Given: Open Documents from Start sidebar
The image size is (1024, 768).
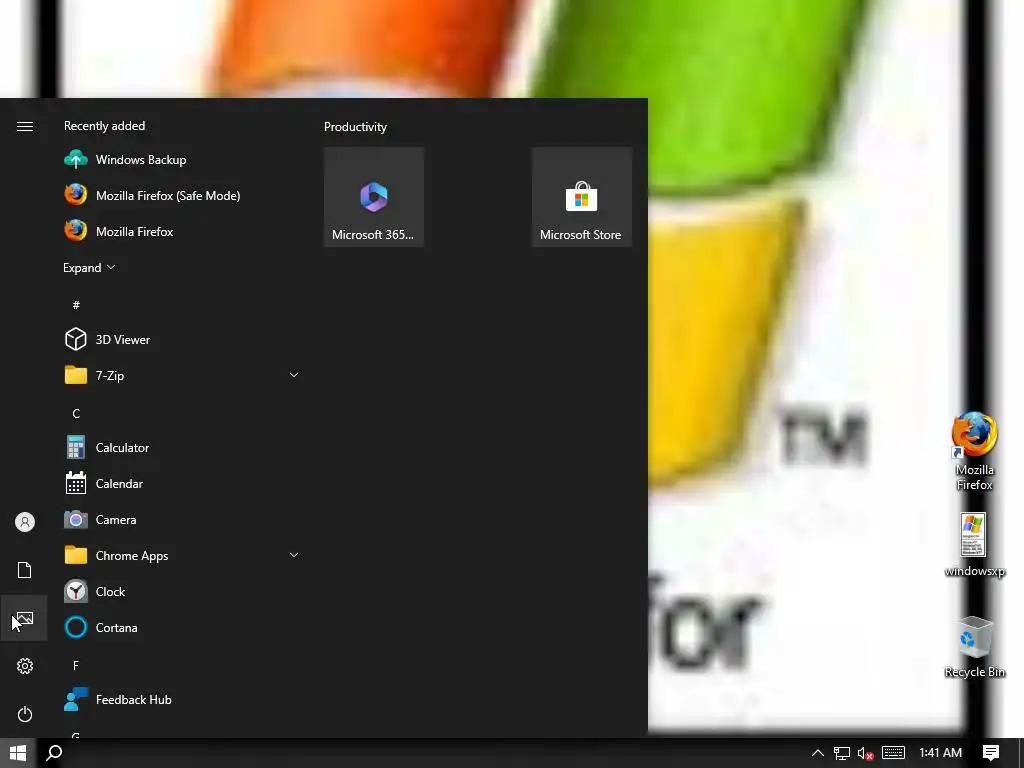Looking at the screenshot, I should [24, 570].
